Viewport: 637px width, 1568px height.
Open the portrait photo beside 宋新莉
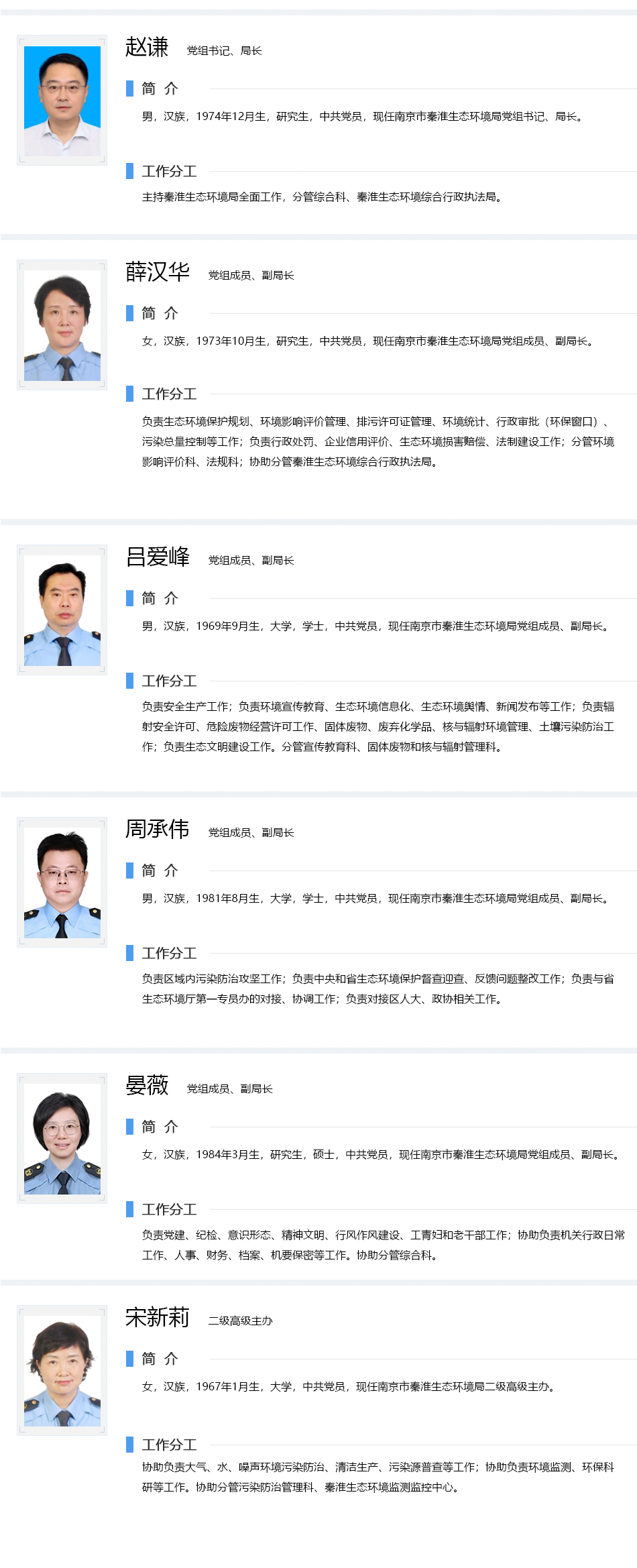pyautogui.click(x=62, y=1371)
